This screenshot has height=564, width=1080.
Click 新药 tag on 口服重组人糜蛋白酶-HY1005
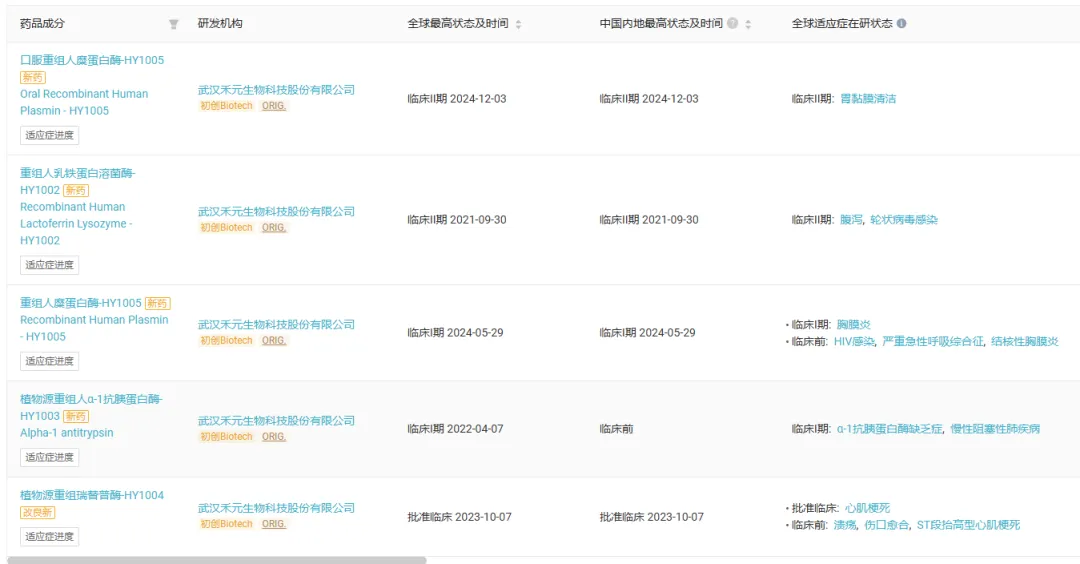(x=33, y=77)
